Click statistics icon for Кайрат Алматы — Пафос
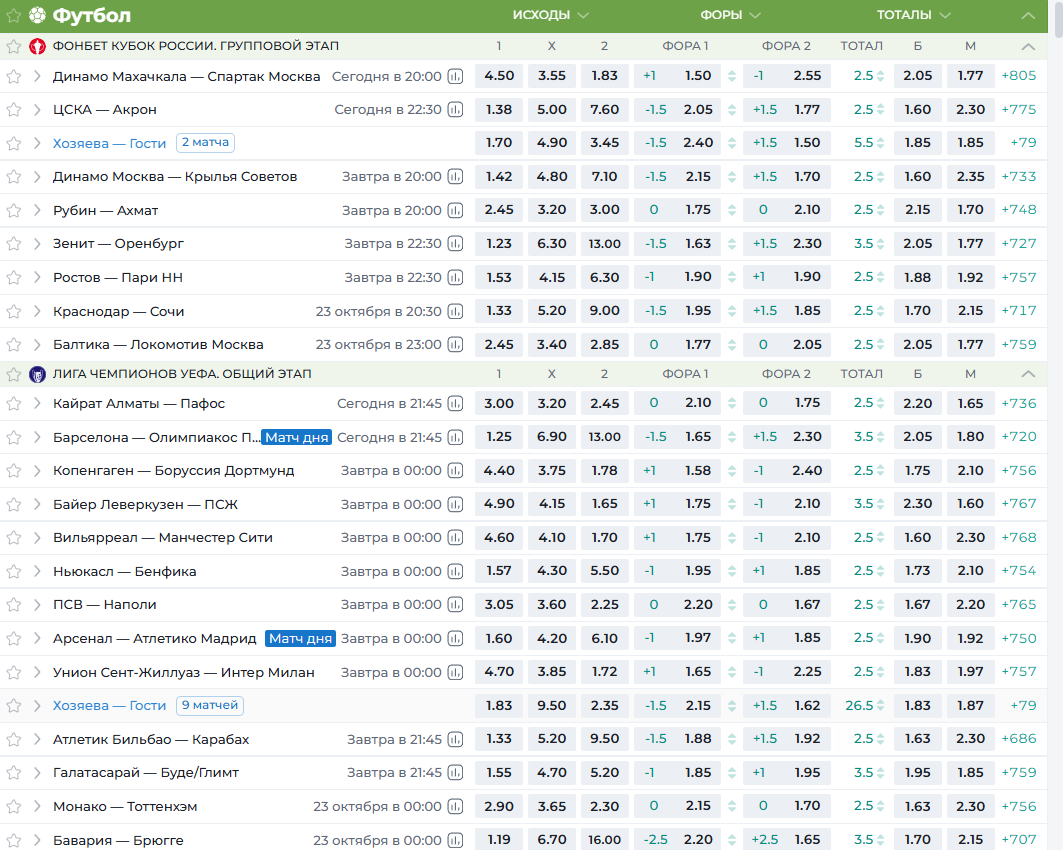Viewport: 1063px width, 850px height. [456, 404]
